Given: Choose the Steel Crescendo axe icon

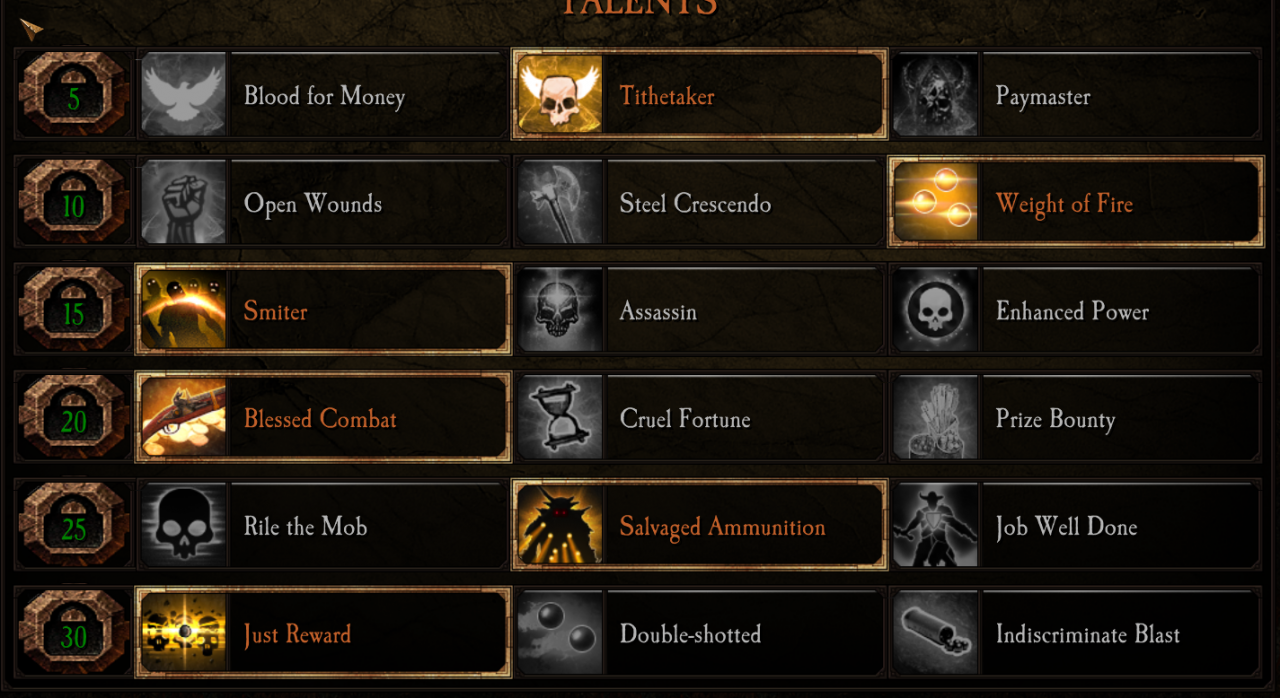Looking at the screenshot, I should pyautogui.click(x=560, y=202).
